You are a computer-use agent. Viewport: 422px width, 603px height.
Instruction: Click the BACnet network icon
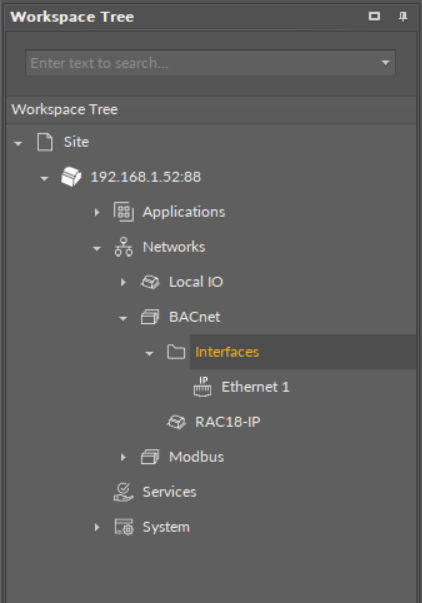click(x=150, y=317)
